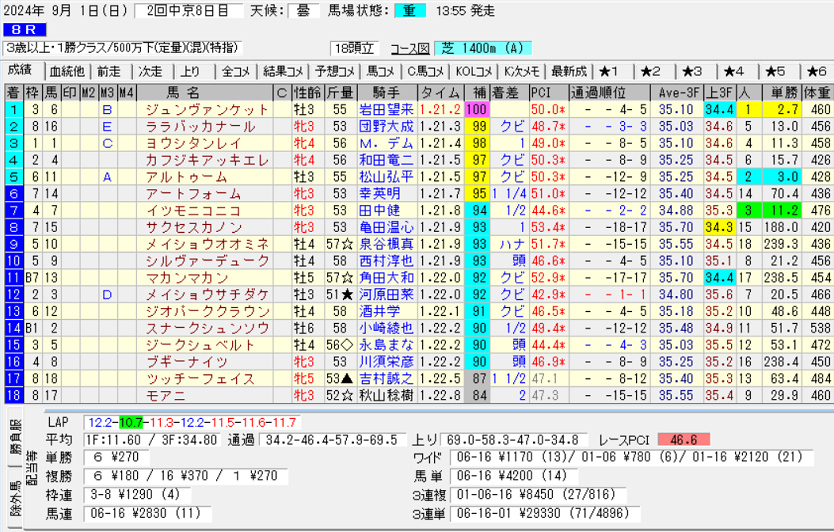Open horse ジュンヴァンケット details
Image resolution: width=834 pixels, height=532 pixels.
(207, 109)
